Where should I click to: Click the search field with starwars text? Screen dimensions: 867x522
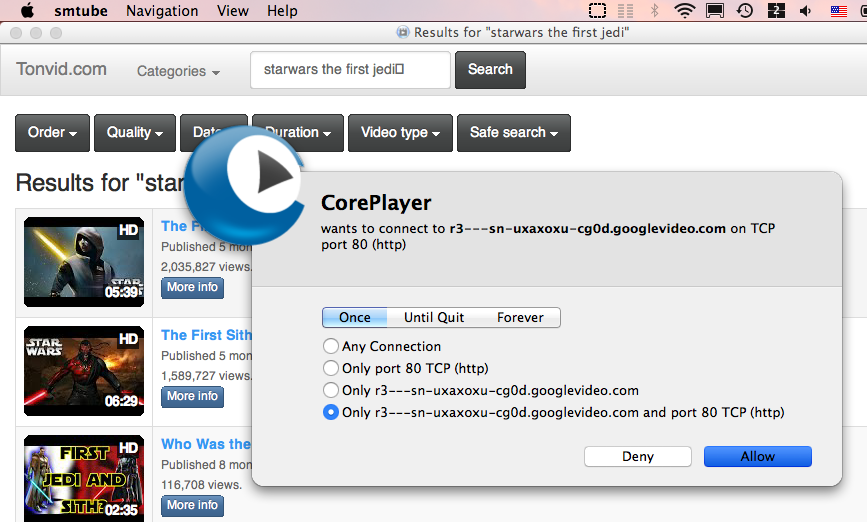[351, 70]
